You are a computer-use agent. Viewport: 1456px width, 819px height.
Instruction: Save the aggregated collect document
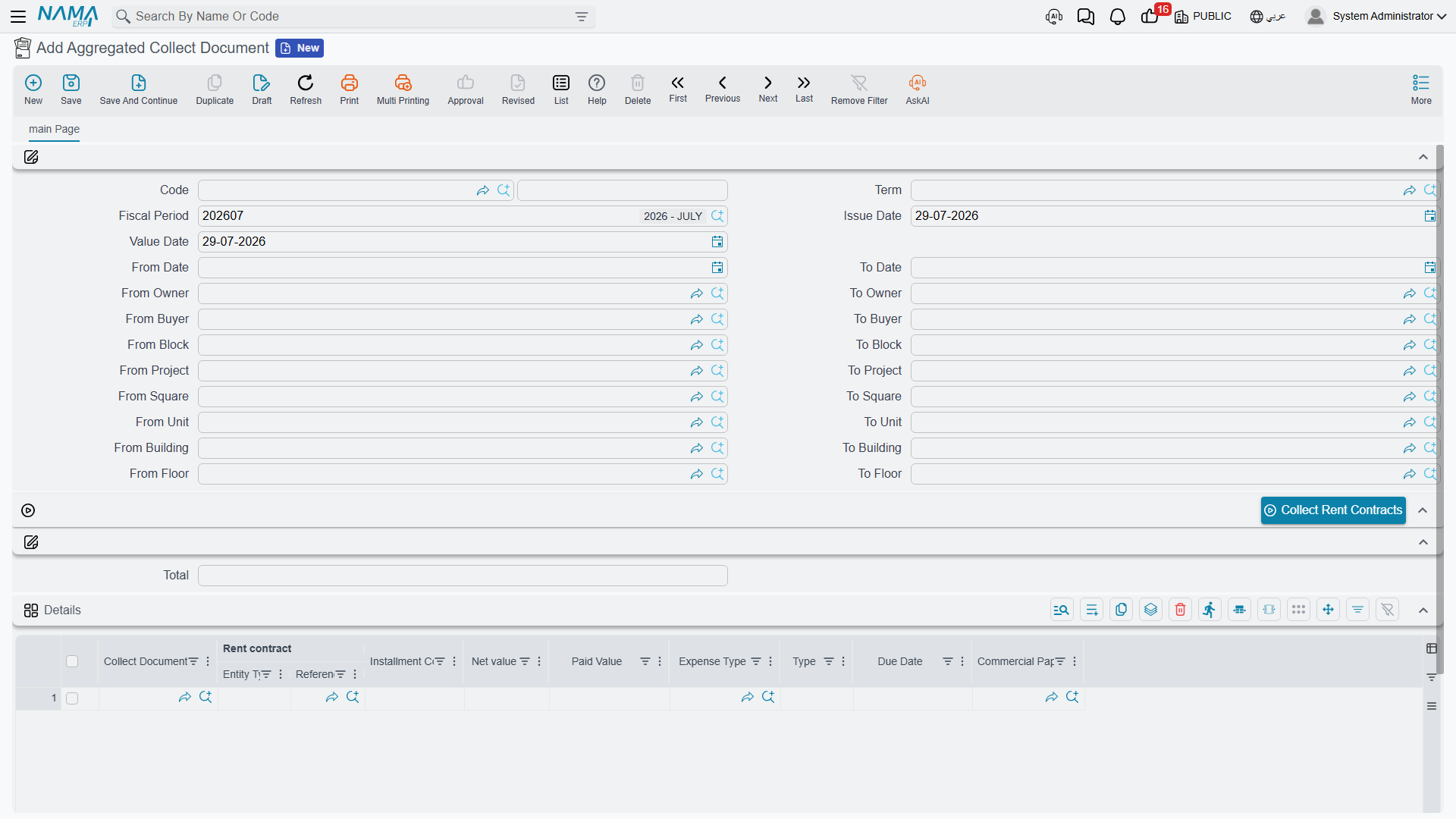(x=71, y=89)
